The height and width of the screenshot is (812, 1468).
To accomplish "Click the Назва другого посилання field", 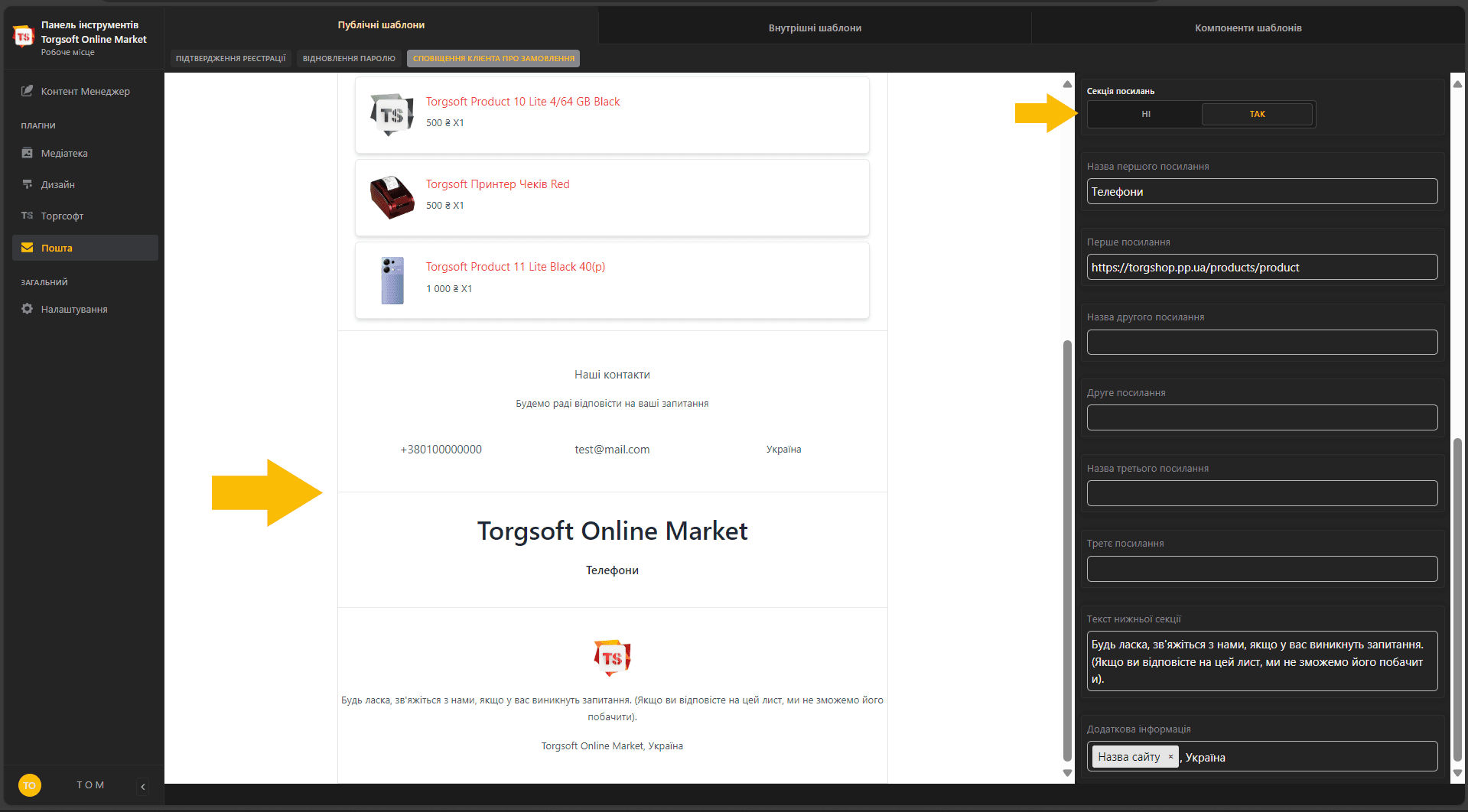I will 1261,342.
